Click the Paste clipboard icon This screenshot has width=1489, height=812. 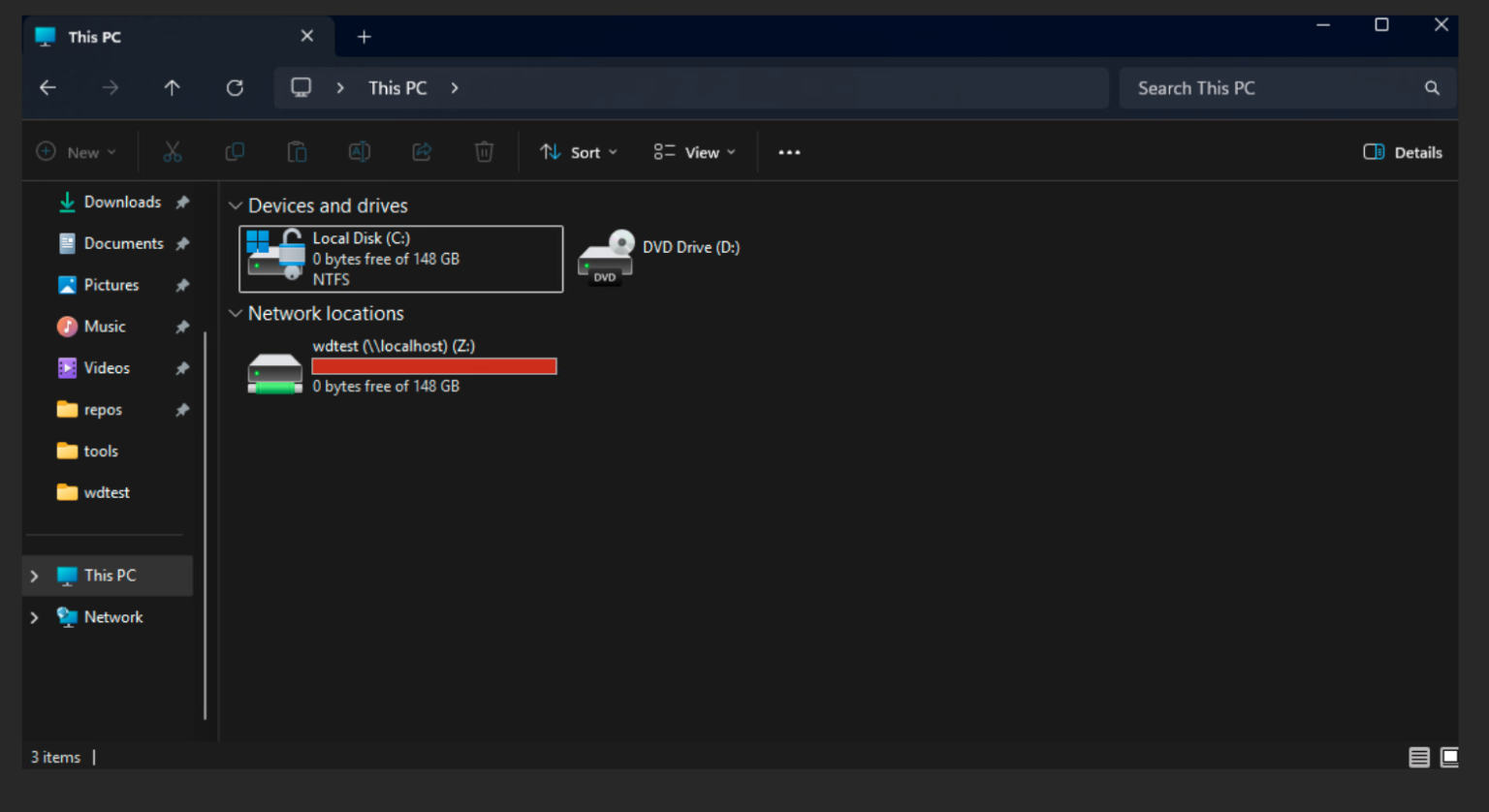(297, 152)
